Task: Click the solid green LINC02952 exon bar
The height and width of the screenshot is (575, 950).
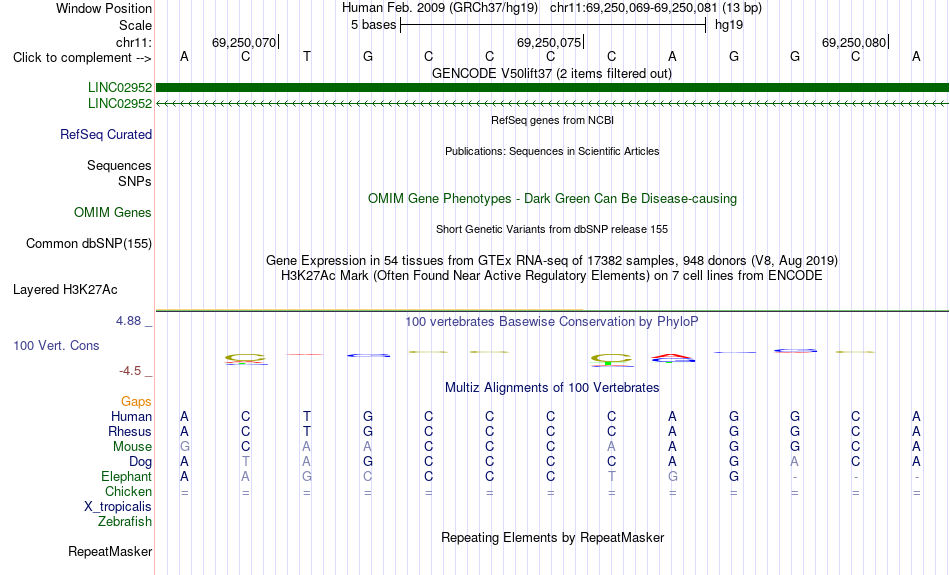Action: (x=552, y=88)
